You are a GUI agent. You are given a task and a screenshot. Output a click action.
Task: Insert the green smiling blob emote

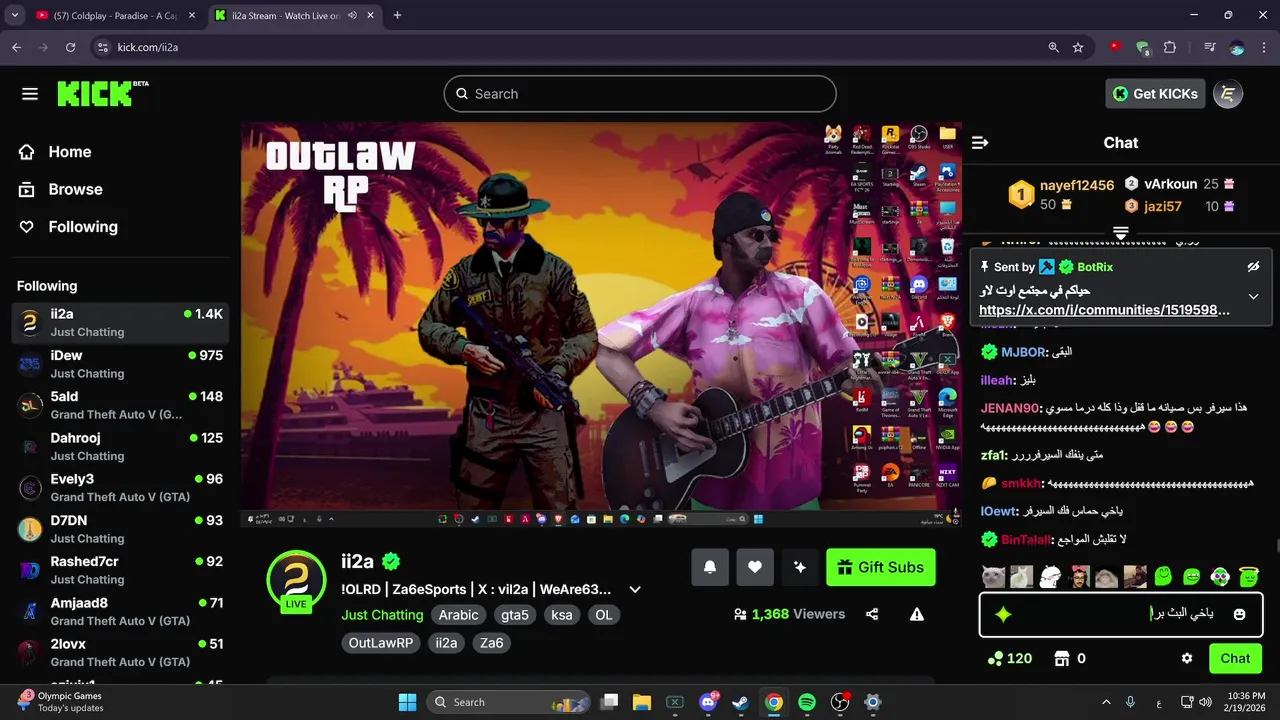click(x=1163, y=577)
